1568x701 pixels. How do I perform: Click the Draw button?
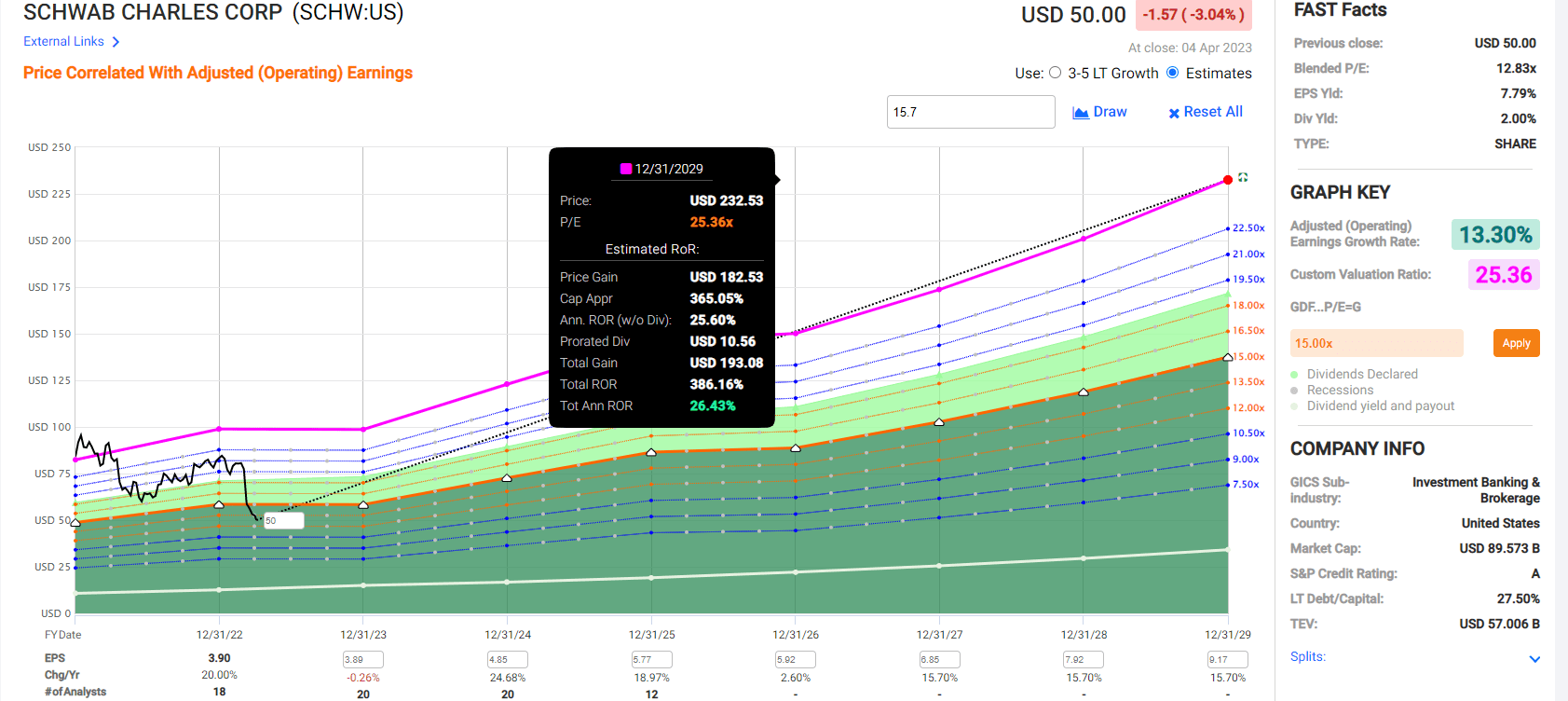coord(1100,112)
